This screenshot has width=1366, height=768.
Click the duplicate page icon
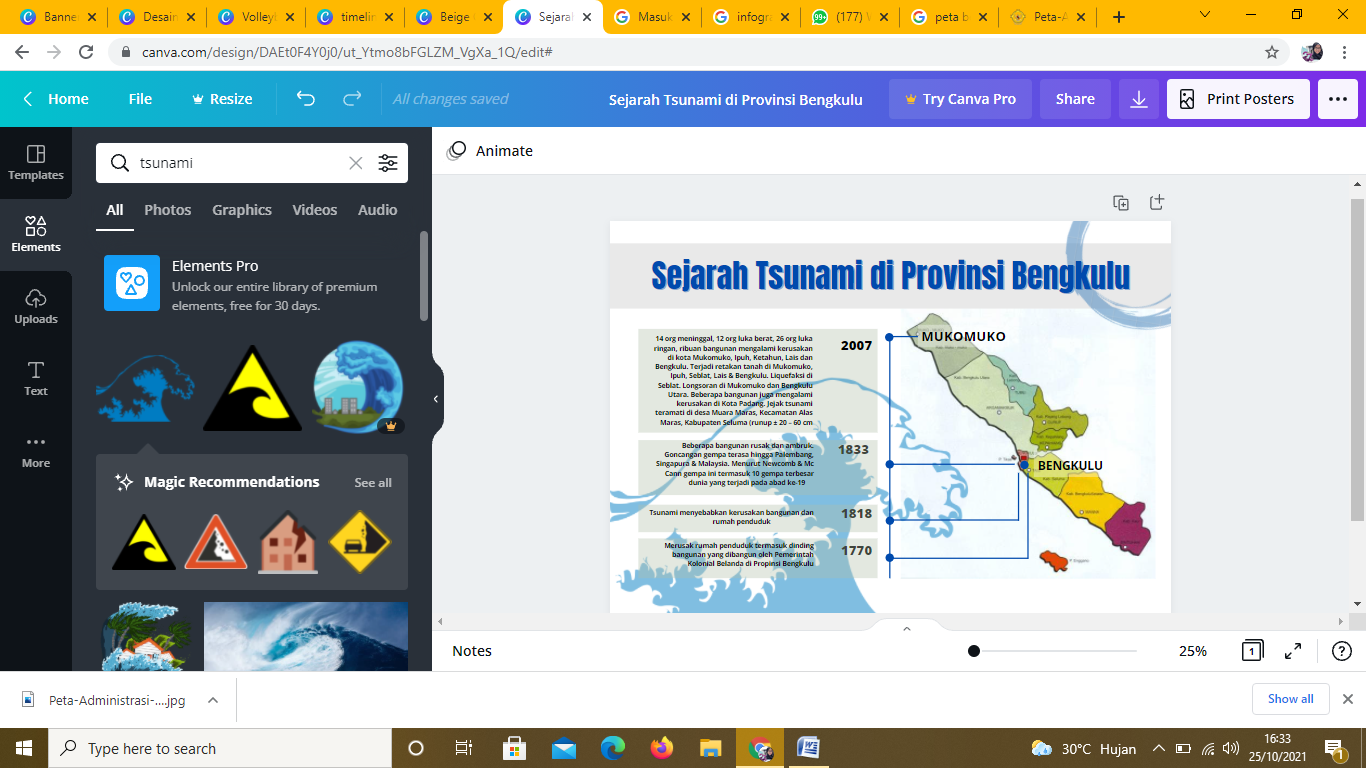(x=1121, y=203)
